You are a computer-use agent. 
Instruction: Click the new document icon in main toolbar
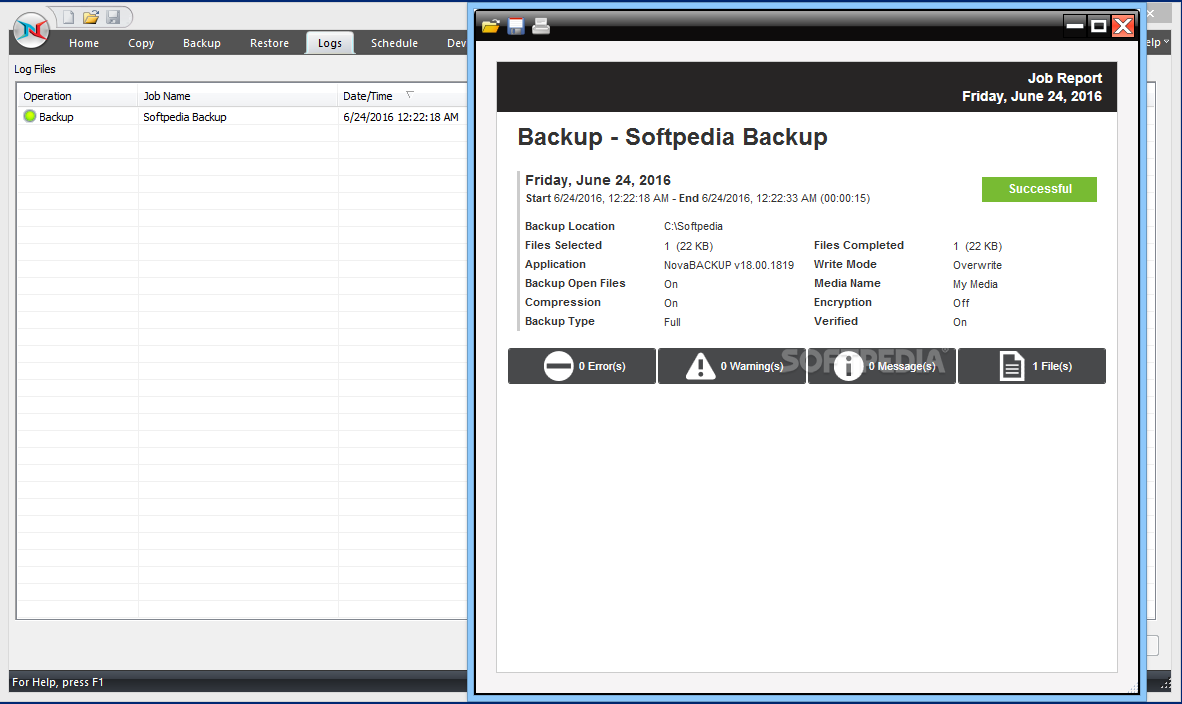[x=68, y=17]
